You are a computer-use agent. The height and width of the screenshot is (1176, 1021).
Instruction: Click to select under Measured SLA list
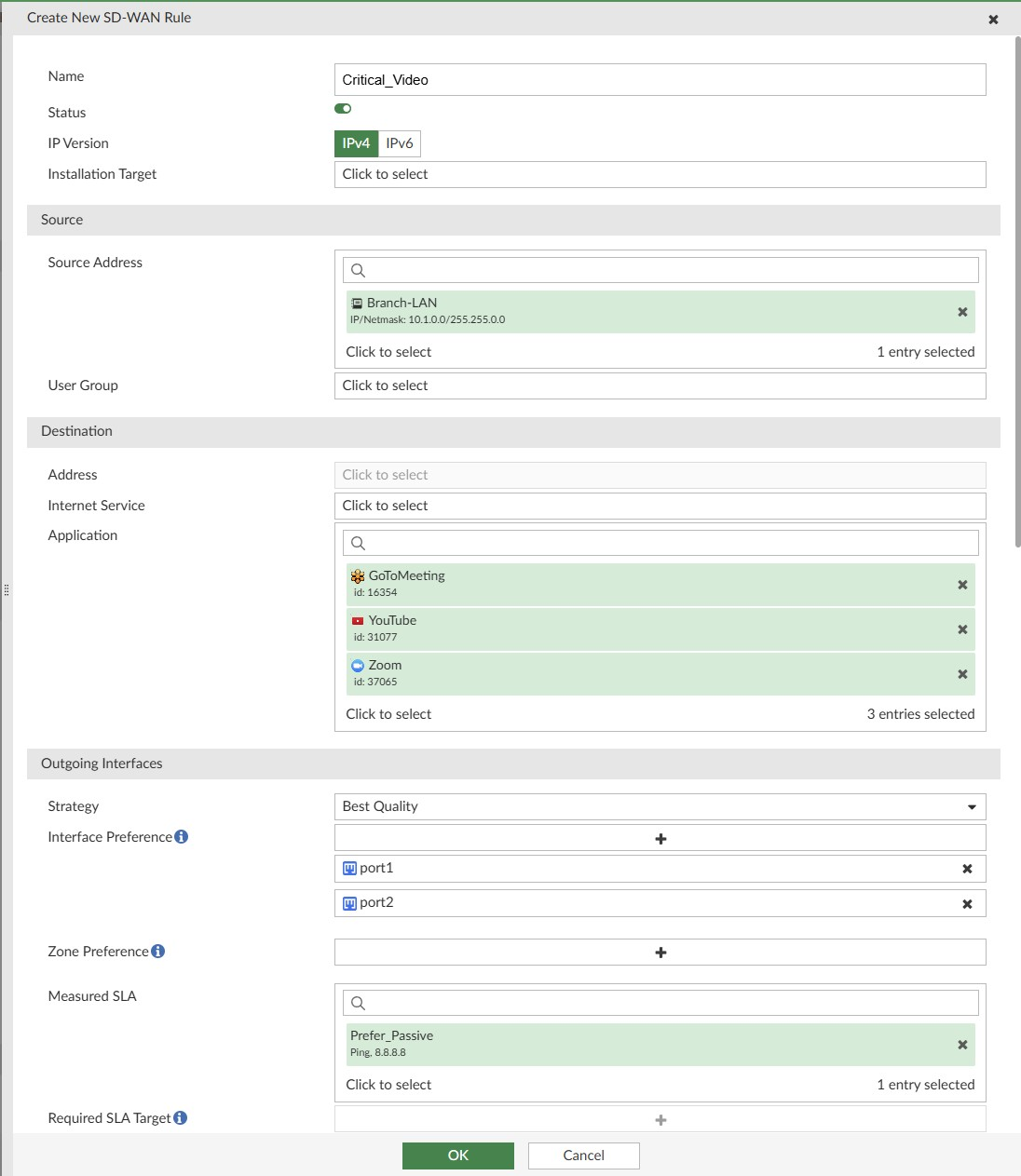pos(388,1085)
